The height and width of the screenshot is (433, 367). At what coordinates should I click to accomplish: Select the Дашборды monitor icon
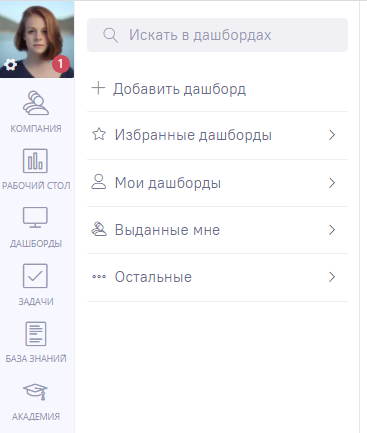[x=35, y=217]
